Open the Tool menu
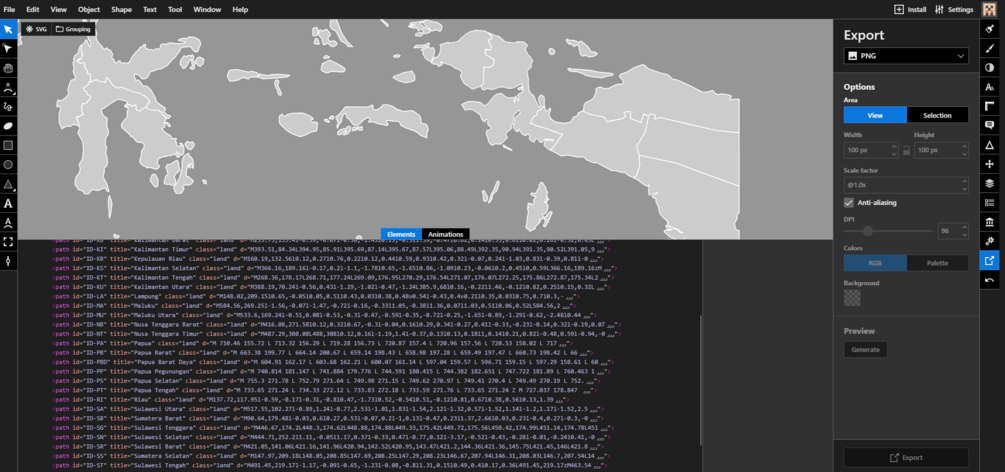Viewport: 1005px width, 472px height. point(175,10)
